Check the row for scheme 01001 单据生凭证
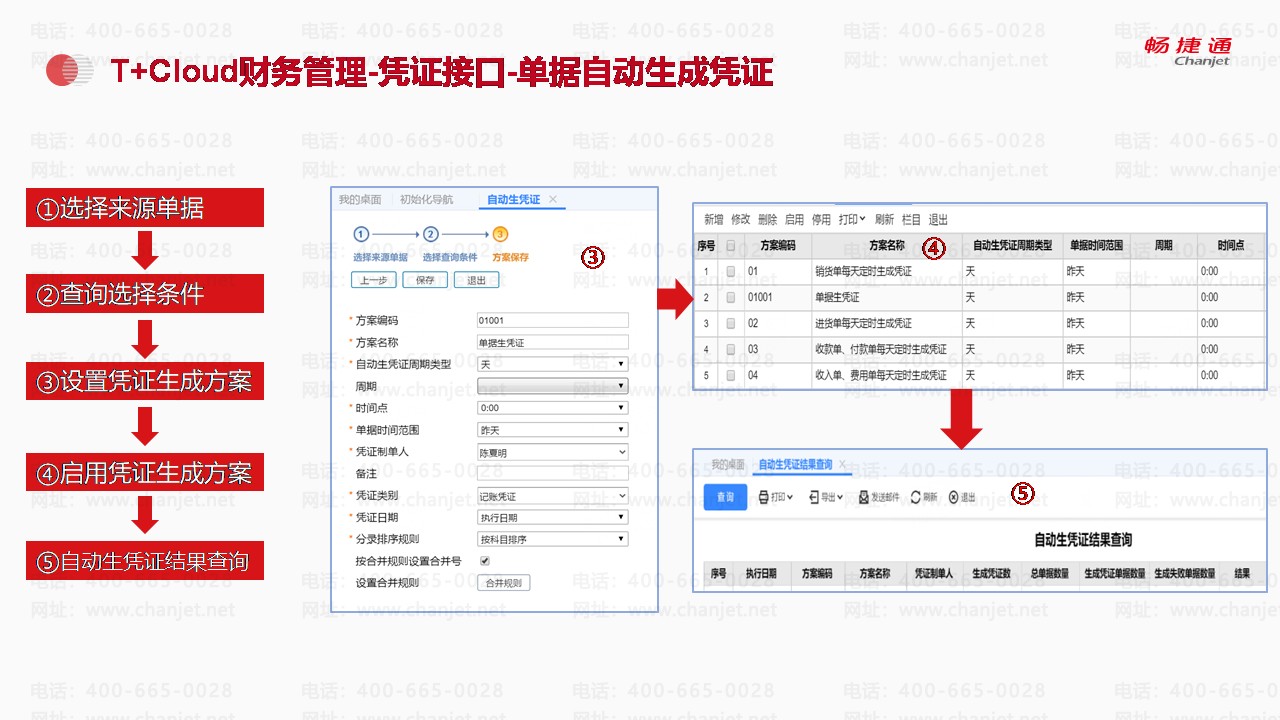 (x=731, y=297)
